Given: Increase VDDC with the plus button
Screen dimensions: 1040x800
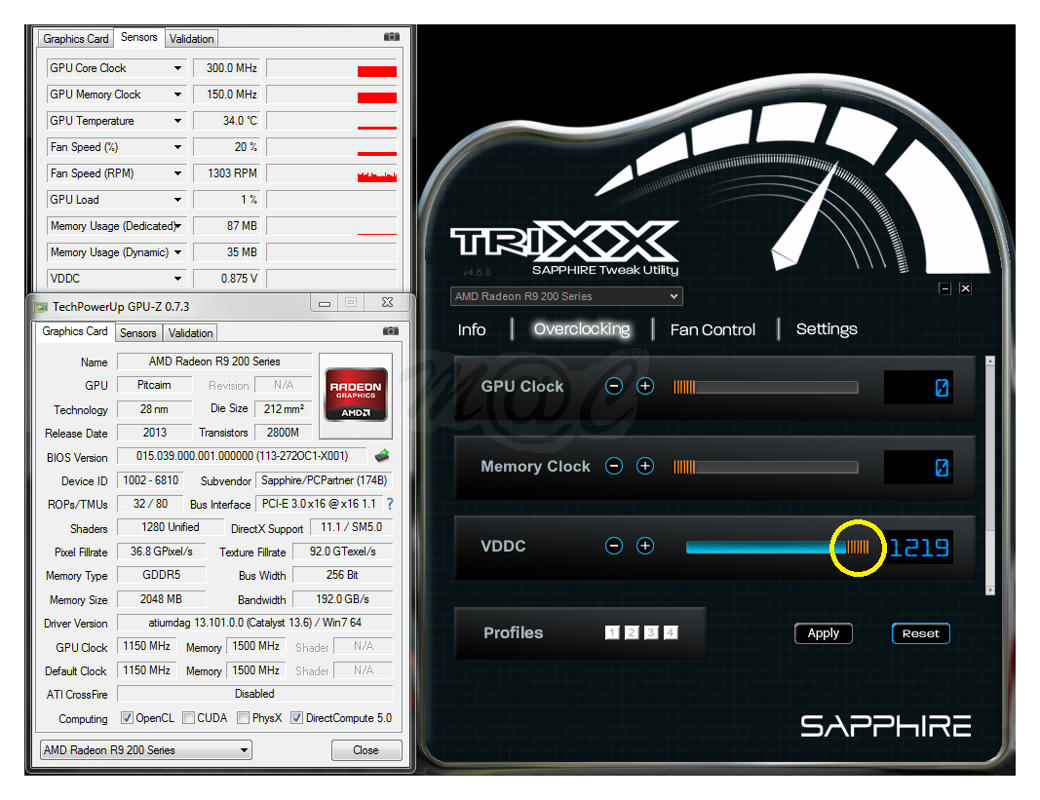Looking at the screenshot, I should pyautogui.click(x=645, y=546).
